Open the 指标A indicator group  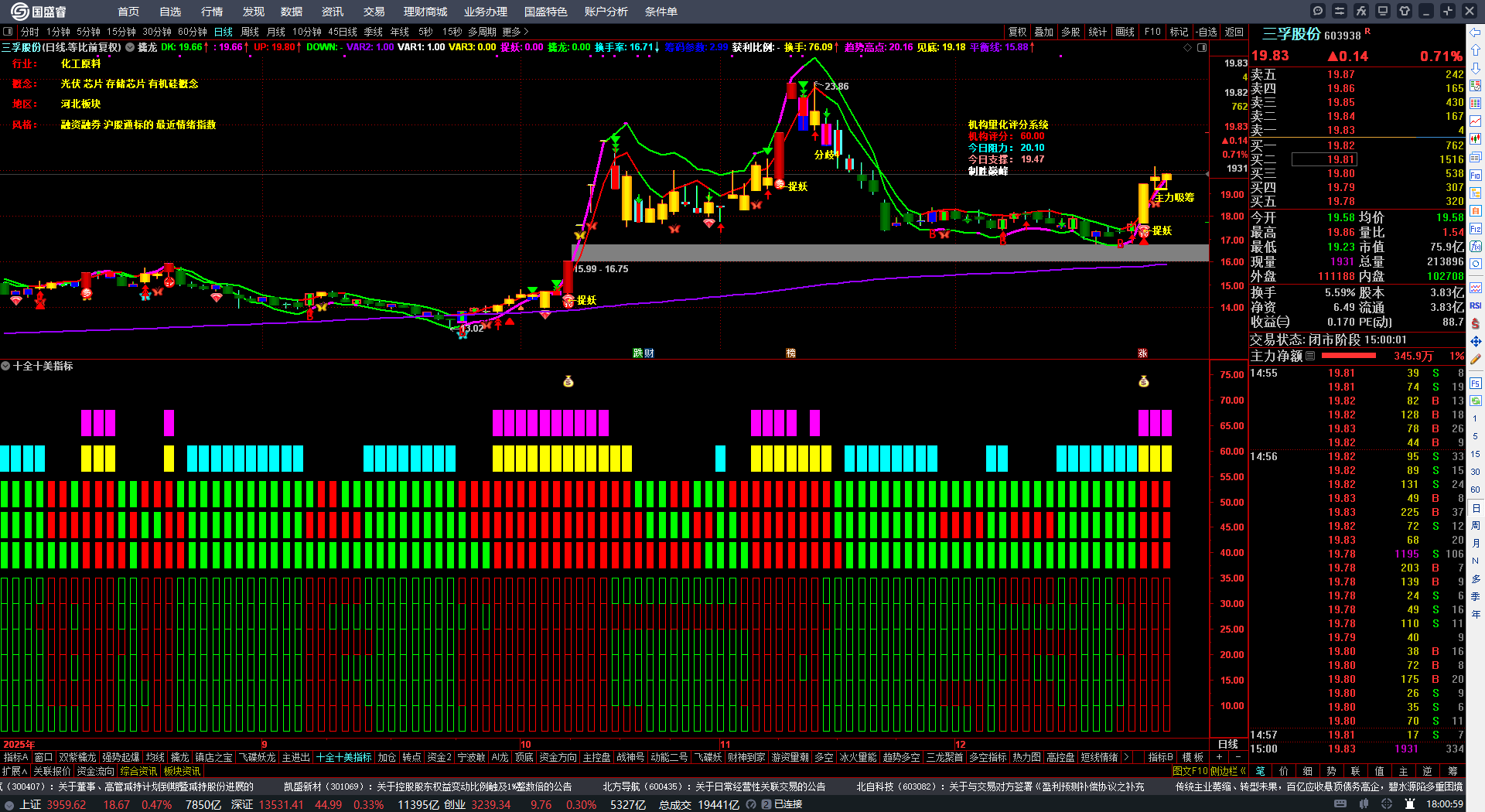tap(15, 757)
